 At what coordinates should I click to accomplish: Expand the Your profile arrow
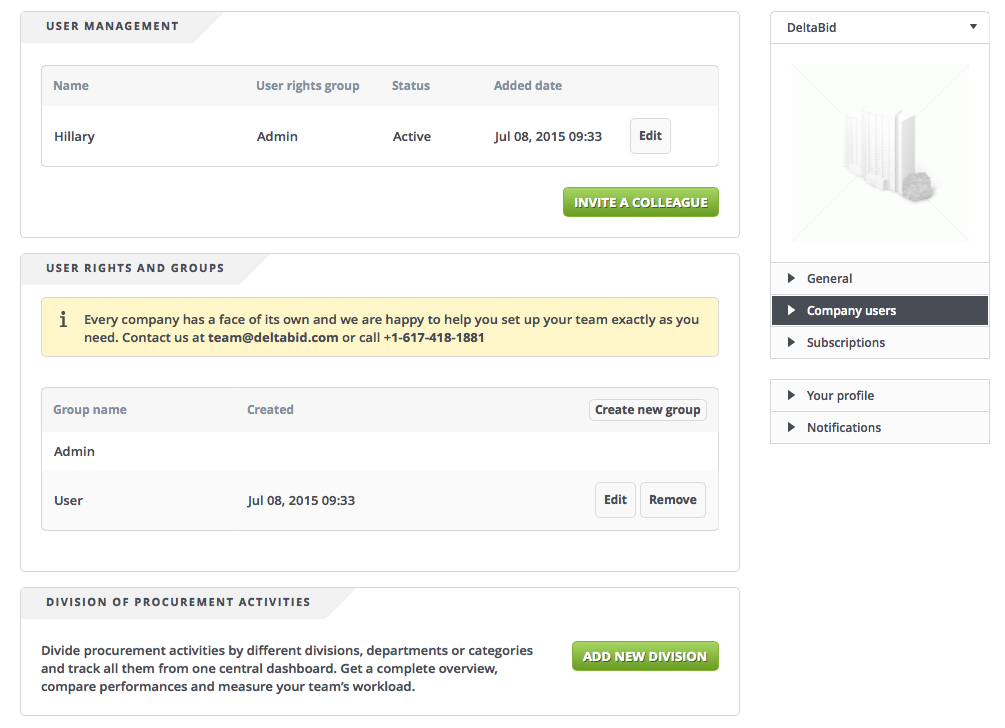click(x=792, y=396)
